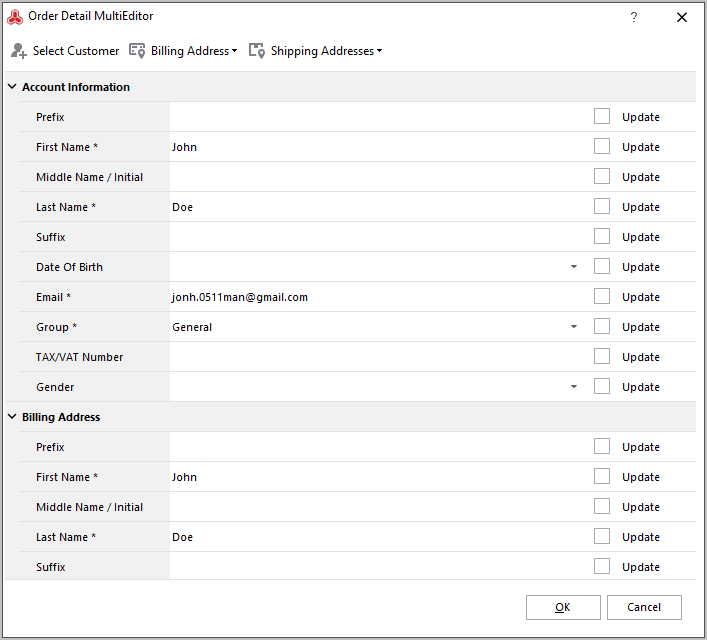This screenshot has width=707, height=640.
Task: Open the Billing Address toolbar menu
Action: [183, 51]
